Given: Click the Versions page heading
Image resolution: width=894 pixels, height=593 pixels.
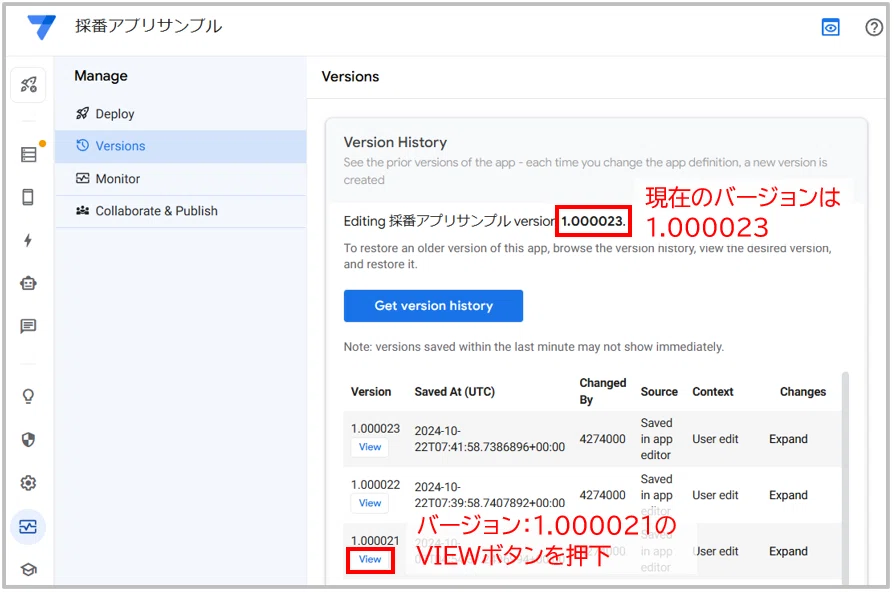Looking at the screenshot, I should pyautogui.click(x=350, y=76).
